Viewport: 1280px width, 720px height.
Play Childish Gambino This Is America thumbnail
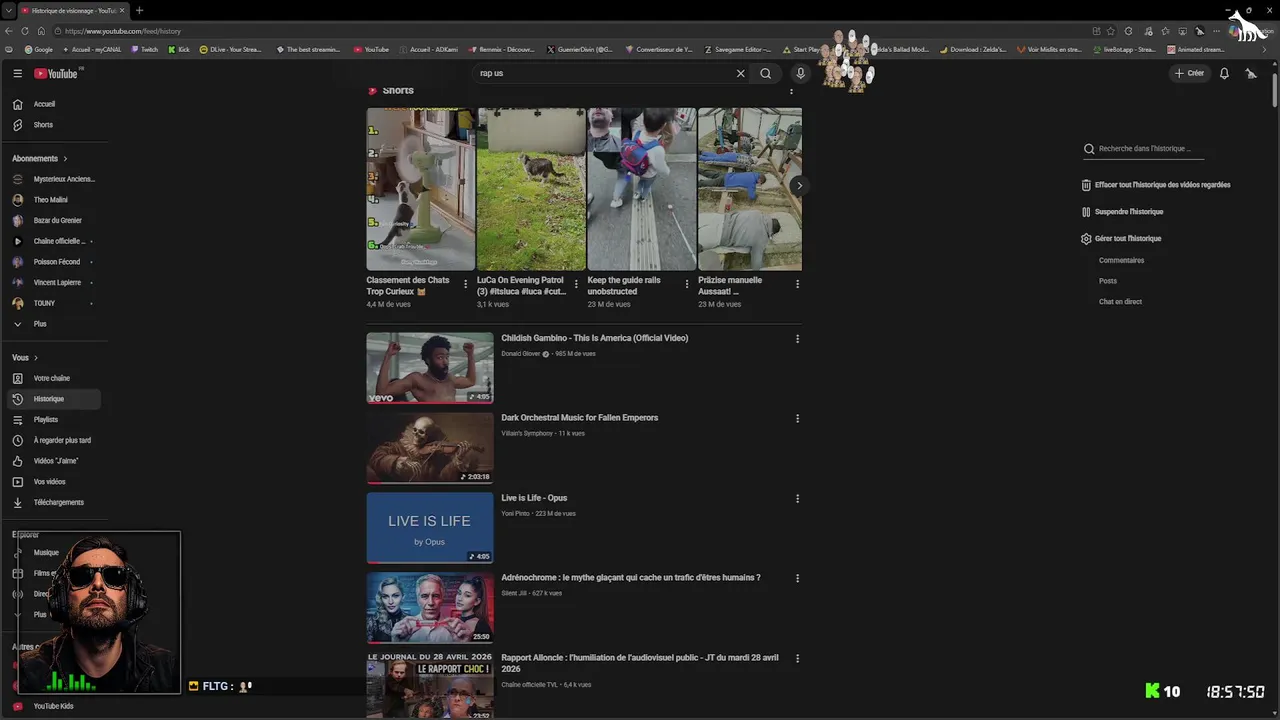coord(430,367)
